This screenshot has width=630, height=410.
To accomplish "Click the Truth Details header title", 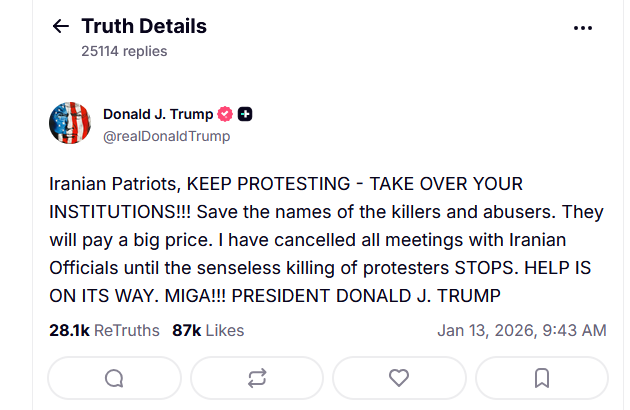I will click(143, 27).
